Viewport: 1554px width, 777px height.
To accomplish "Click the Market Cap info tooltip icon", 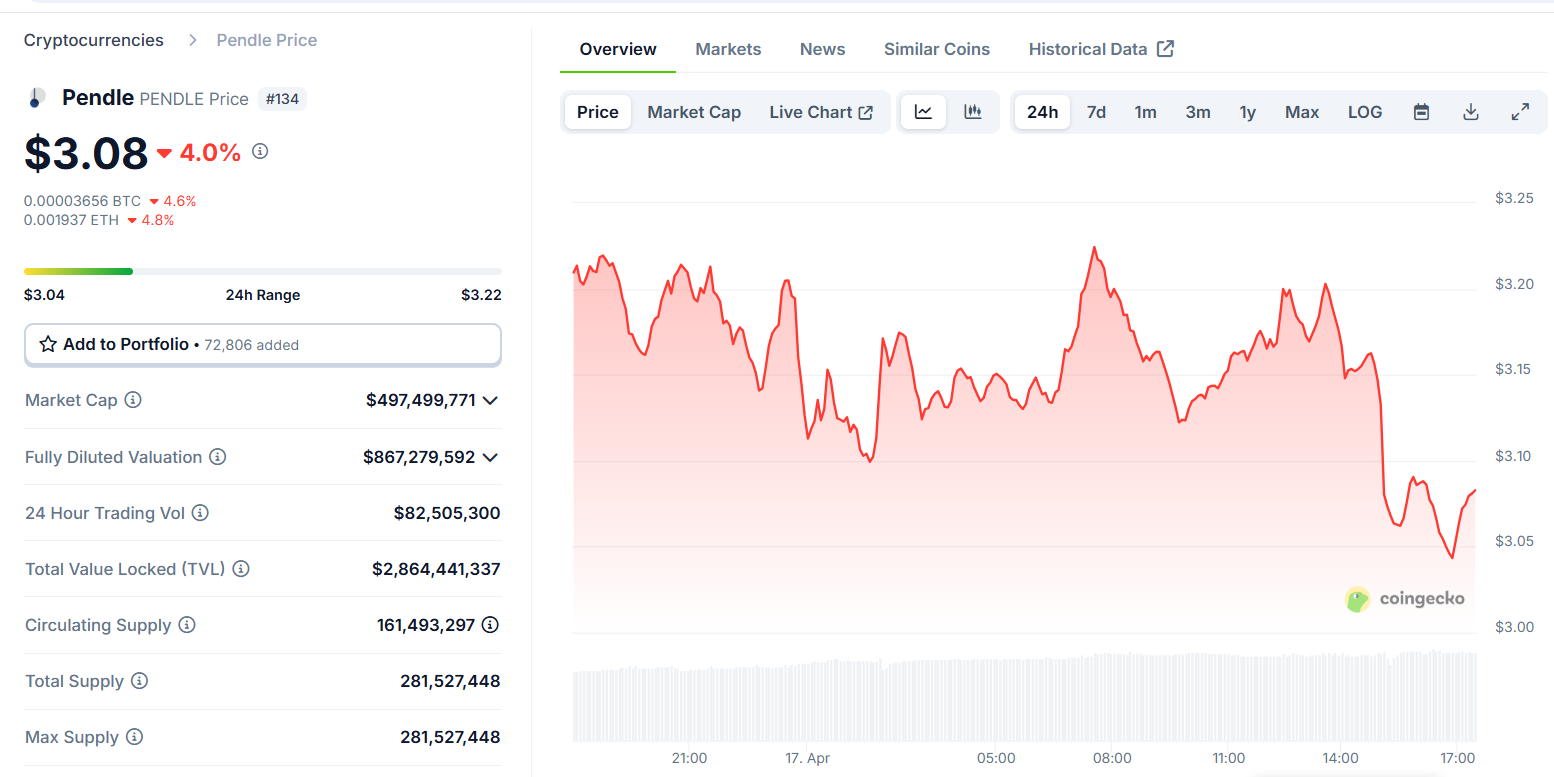I will point(133,399).
